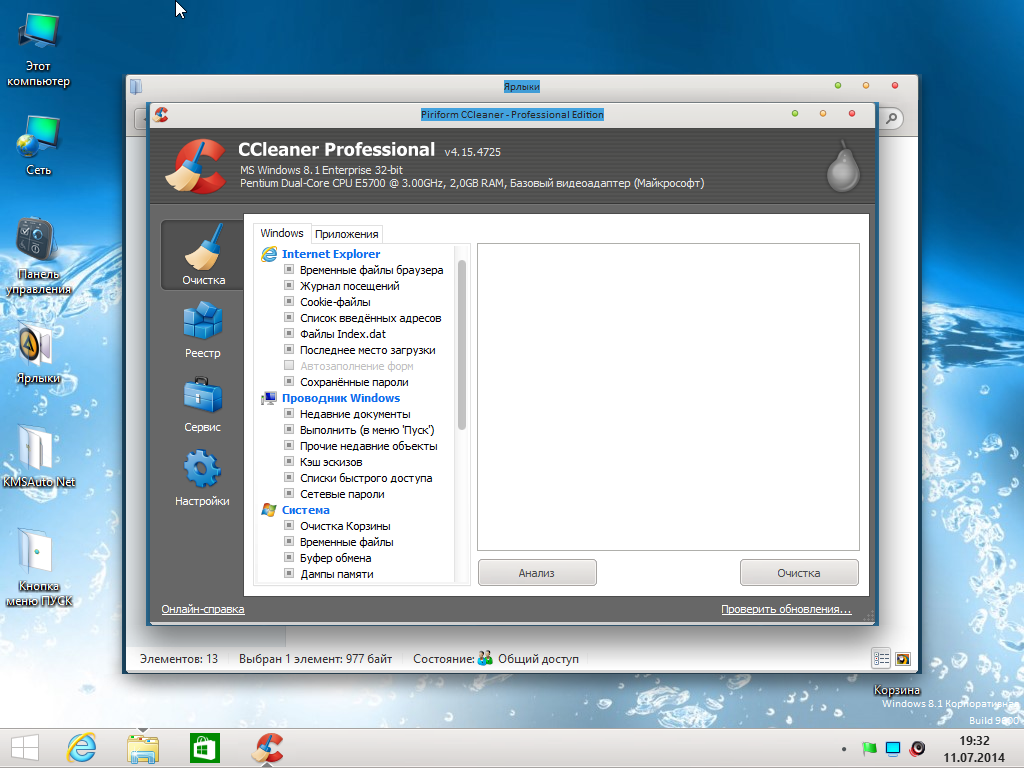
Task: Select the Сеть desktop icon
Action: tap(38, 145)
